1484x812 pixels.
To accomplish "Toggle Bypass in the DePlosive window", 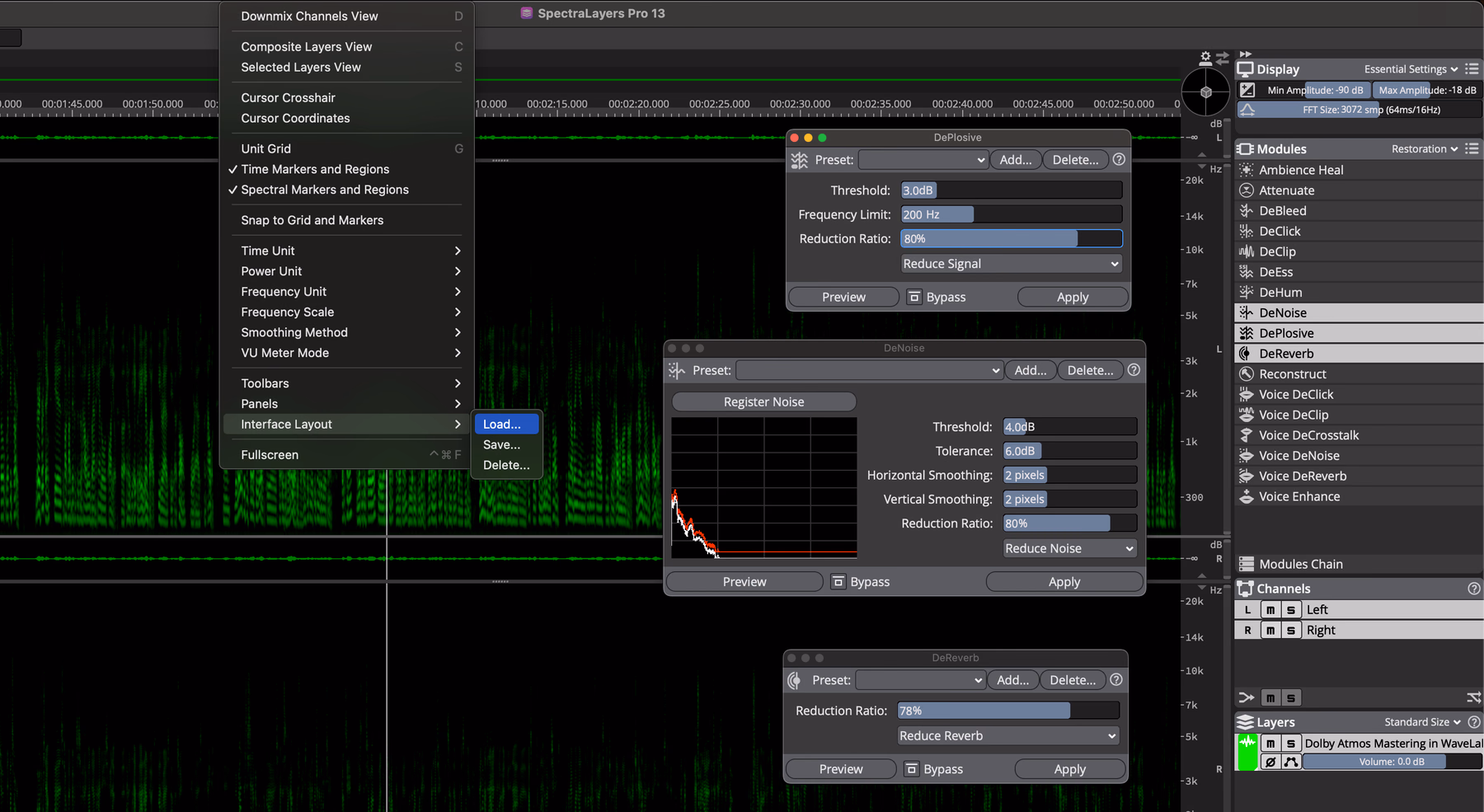I will [x=937, y=297].
